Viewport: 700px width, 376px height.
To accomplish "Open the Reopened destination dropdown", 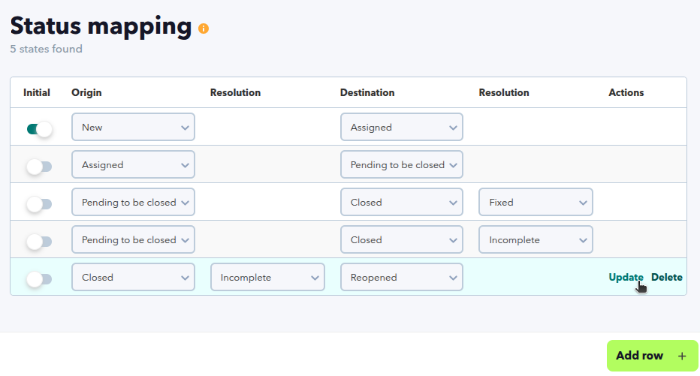I will coord(401,277).
